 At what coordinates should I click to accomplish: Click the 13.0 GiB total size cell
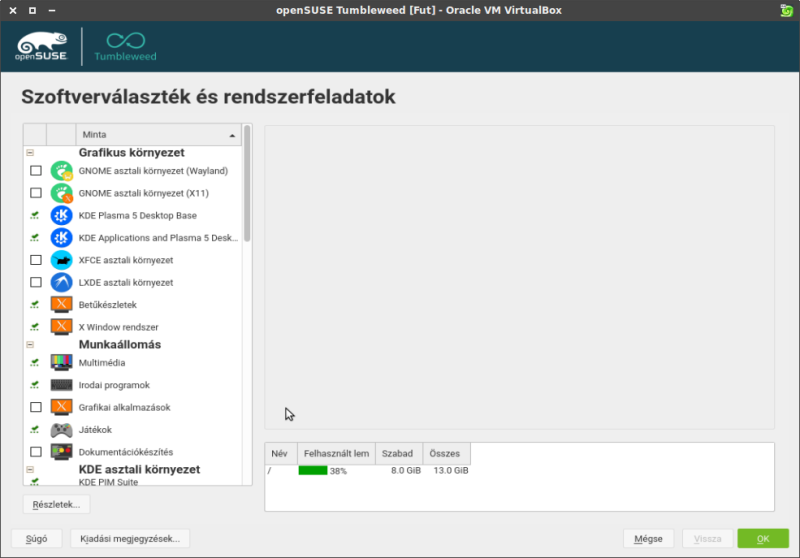tap(451, 470)
